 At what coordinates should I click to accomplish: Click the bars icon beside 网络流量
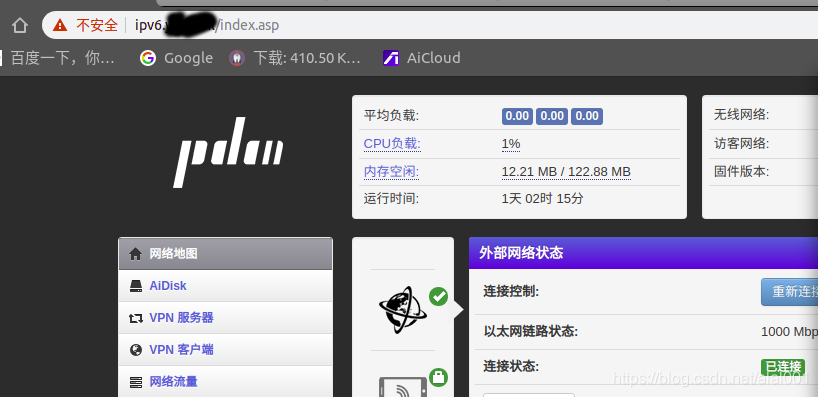[x=136, y=382]
